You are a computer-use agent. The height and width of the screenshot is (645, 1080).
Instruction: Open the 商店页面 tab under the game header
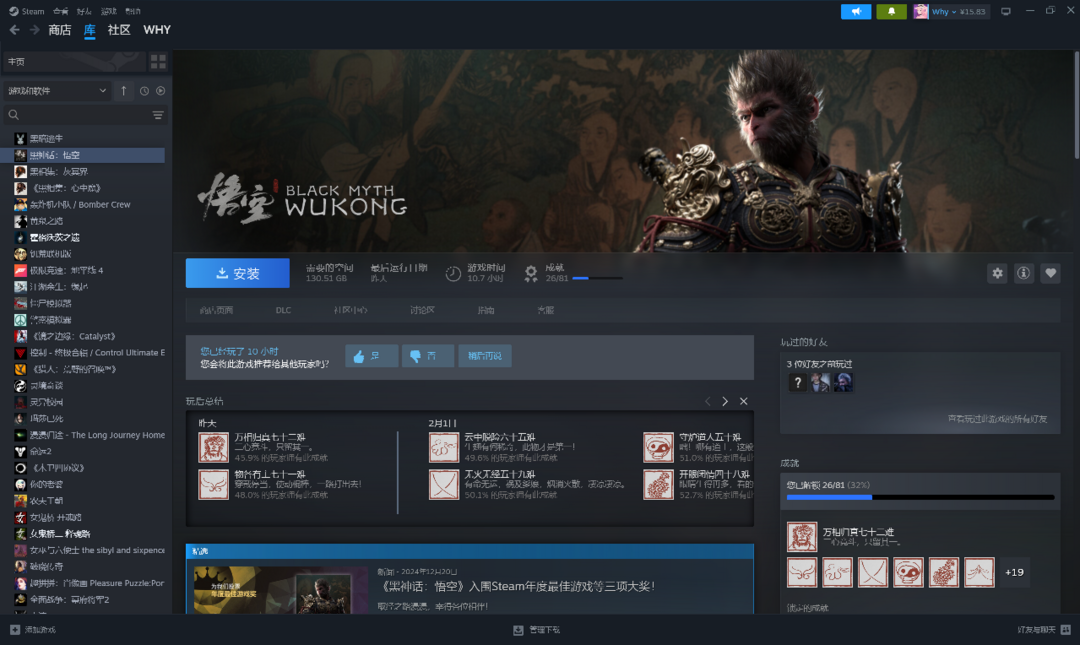pyautogui.click(x=216, y=311)
